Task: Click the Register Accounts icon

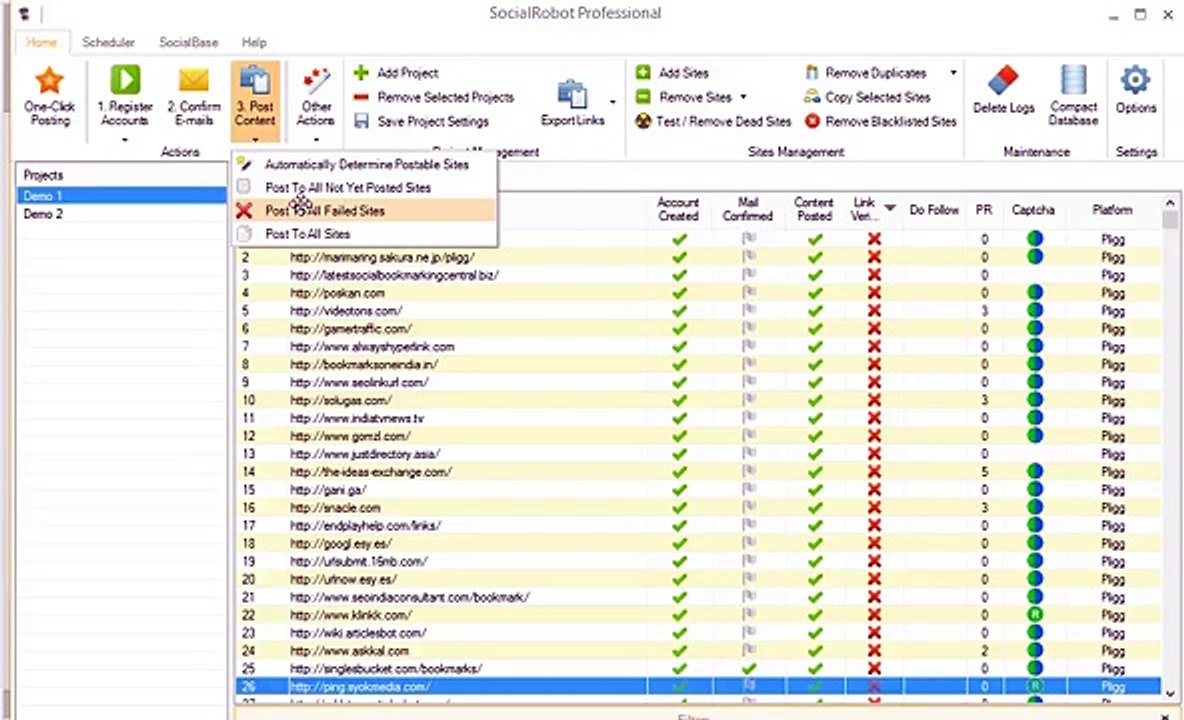Action: [x=125, y=79]
